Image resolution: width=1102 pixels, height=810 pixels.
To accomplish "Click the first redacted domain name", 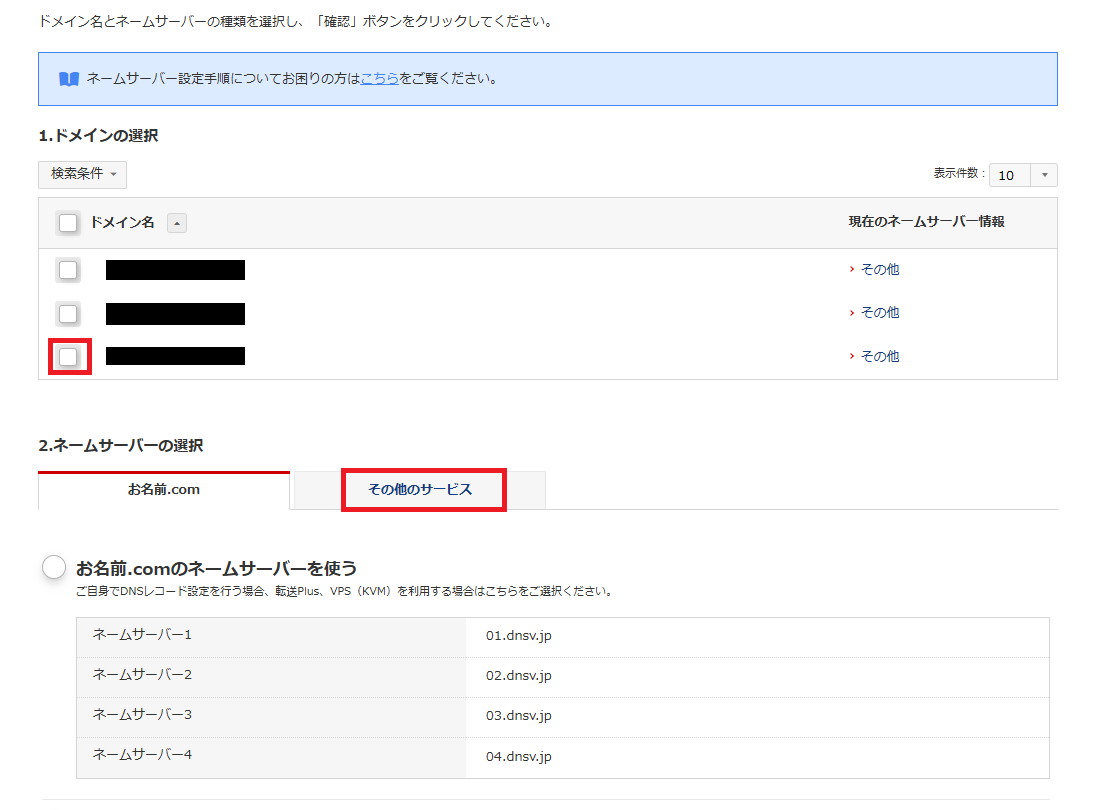I will 175,270.
